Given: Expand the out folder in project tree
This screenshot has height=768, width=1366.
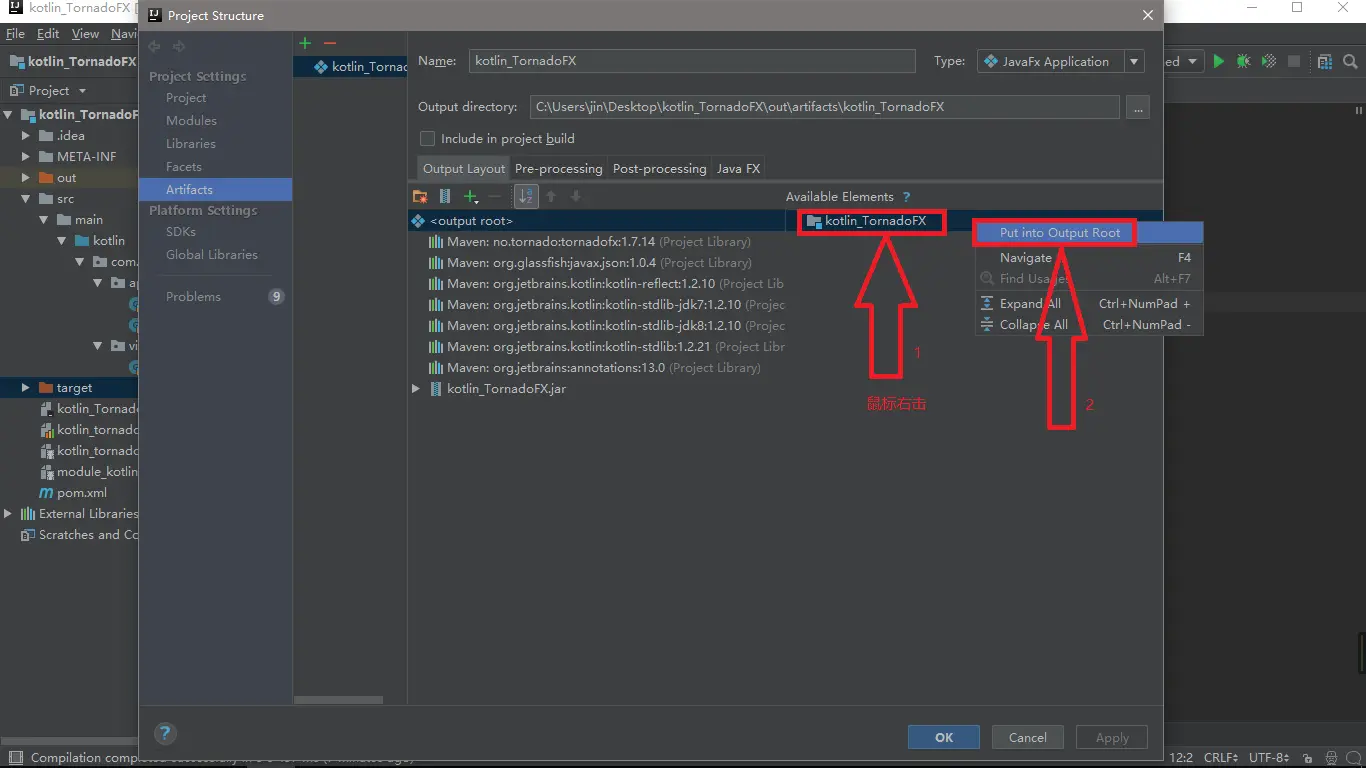Looking at the screenshot, I should (x=27, y=178).
